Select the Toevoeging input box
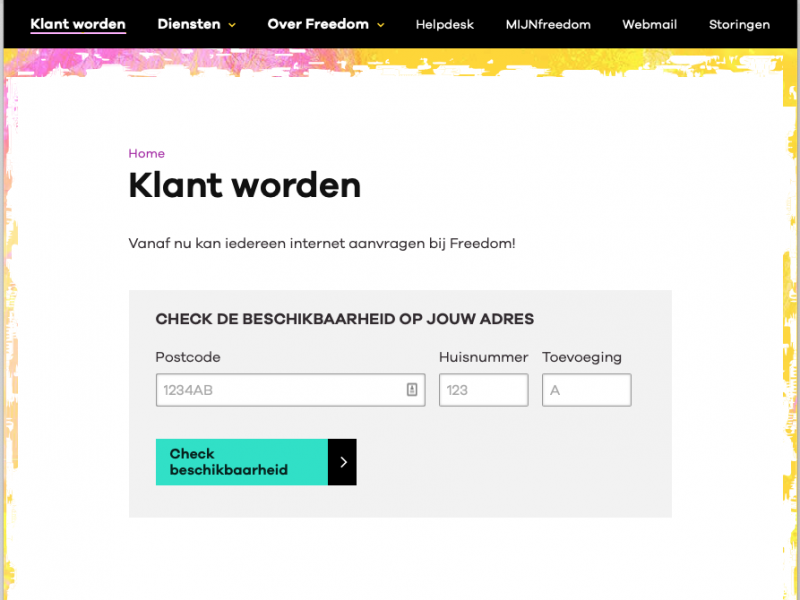 coord(586,390)
